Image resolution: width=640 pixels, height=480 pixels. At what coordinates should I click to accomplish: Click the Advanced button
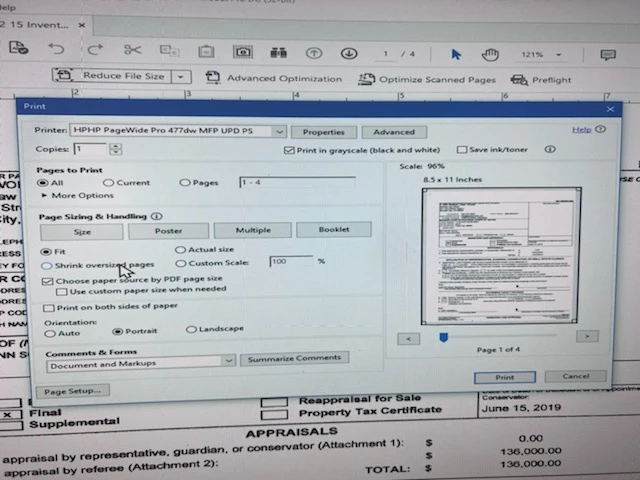[x=394, y=132]
